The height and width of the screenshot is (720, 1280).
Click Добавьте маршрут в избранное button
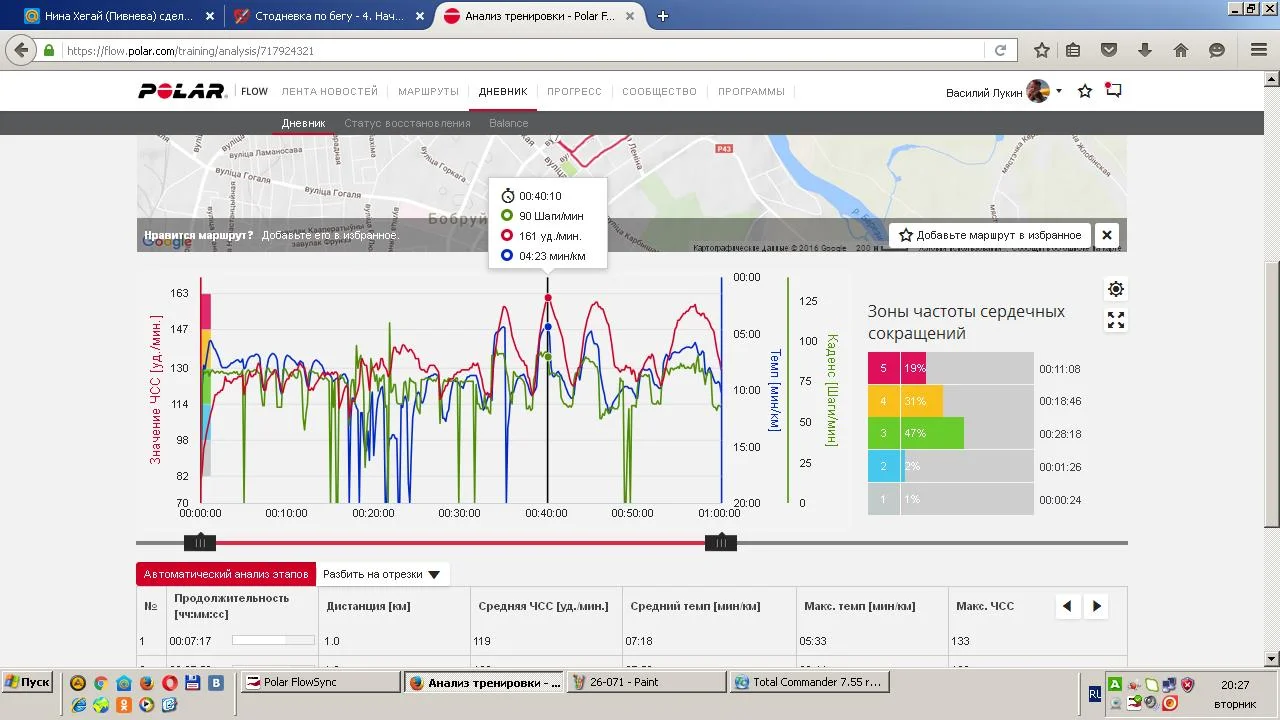pos(989,235)
